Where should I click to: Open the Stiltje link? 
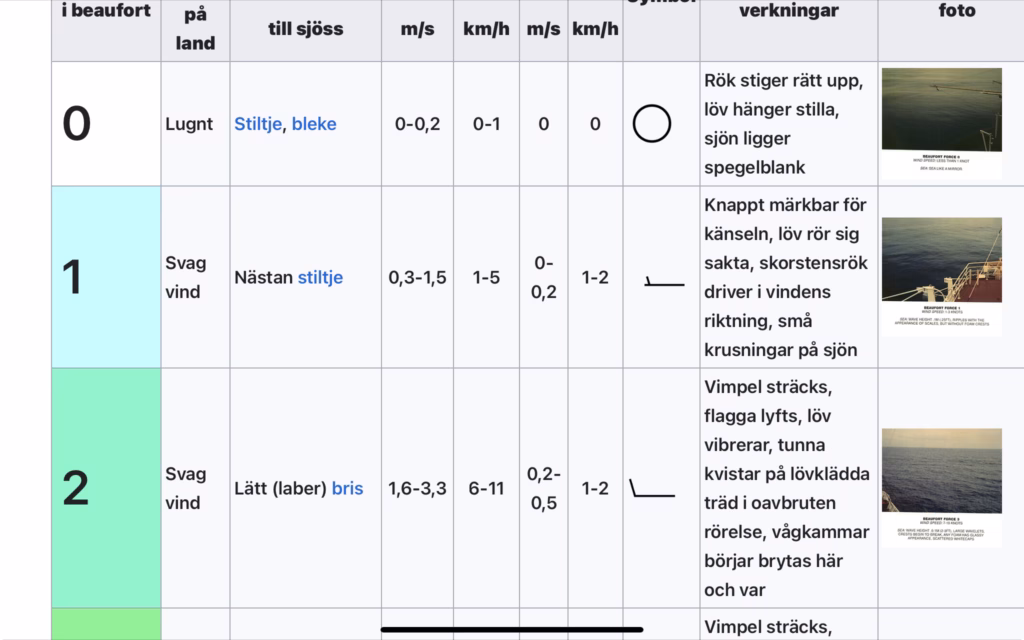[x=258, y=124]
